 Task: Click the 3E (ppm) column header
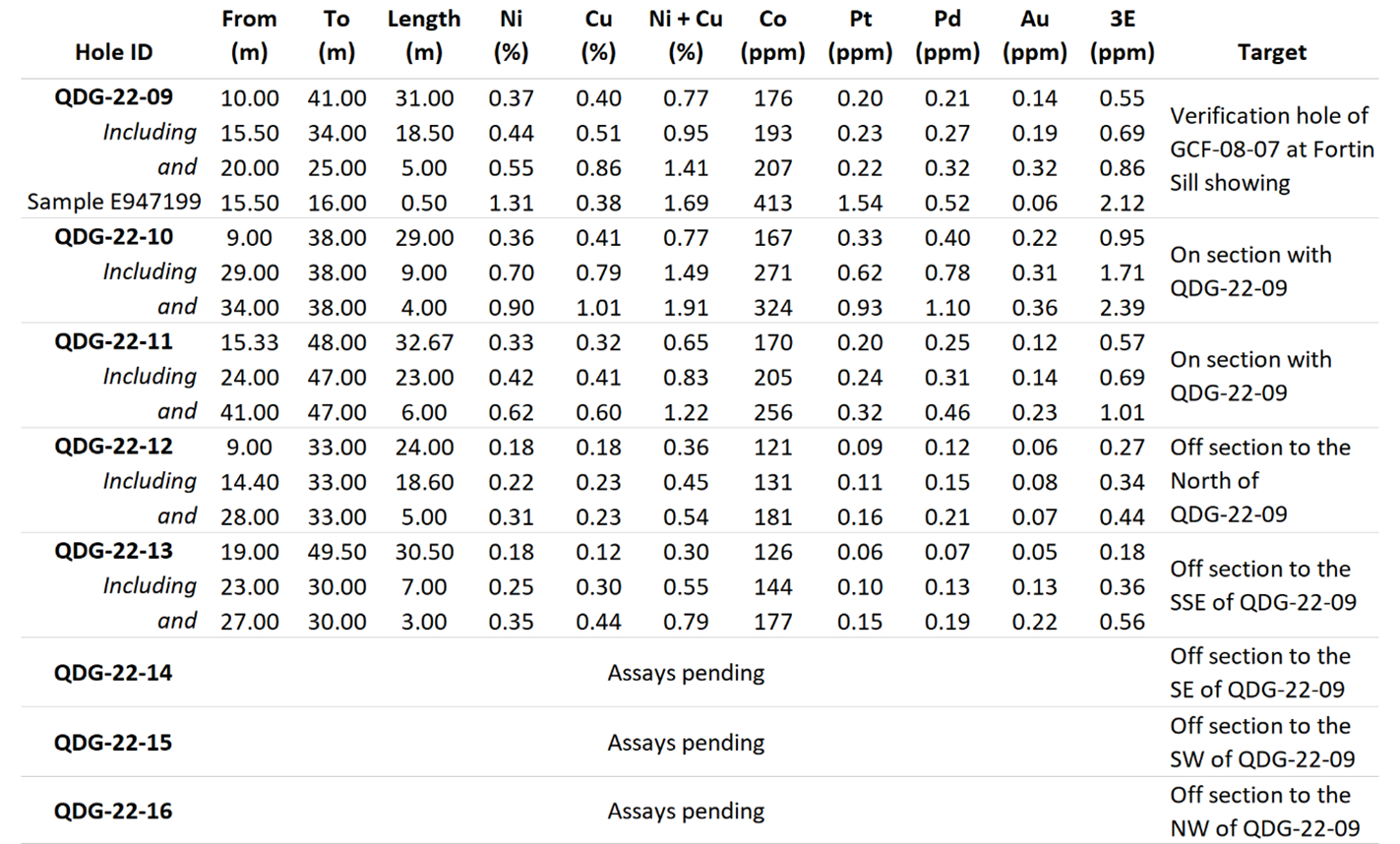(x=1122, y=35)
